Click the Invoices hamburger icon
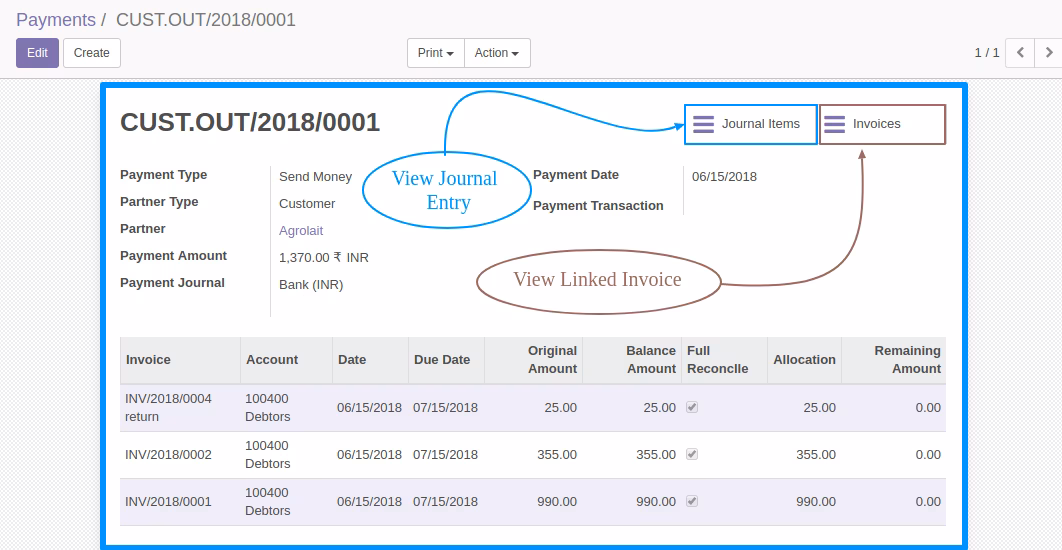The height and width of the screenshot is (550, 1062). click(x=834, y=124)
